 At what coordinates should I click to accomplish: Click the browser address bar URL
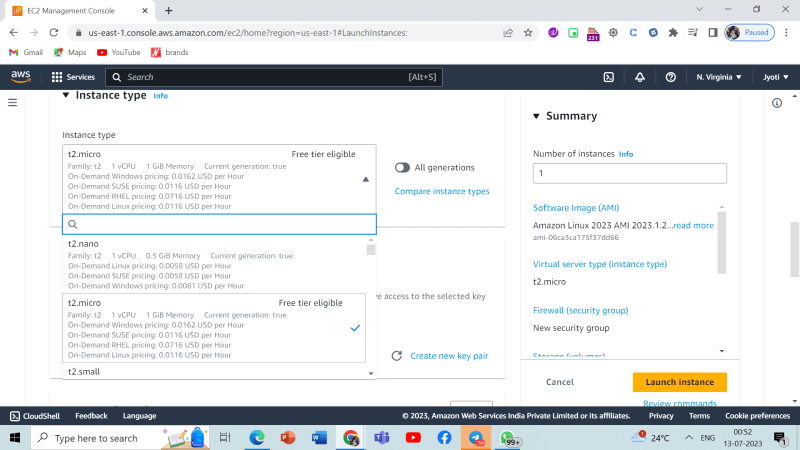pyautogui.click(x=248, y=33)
